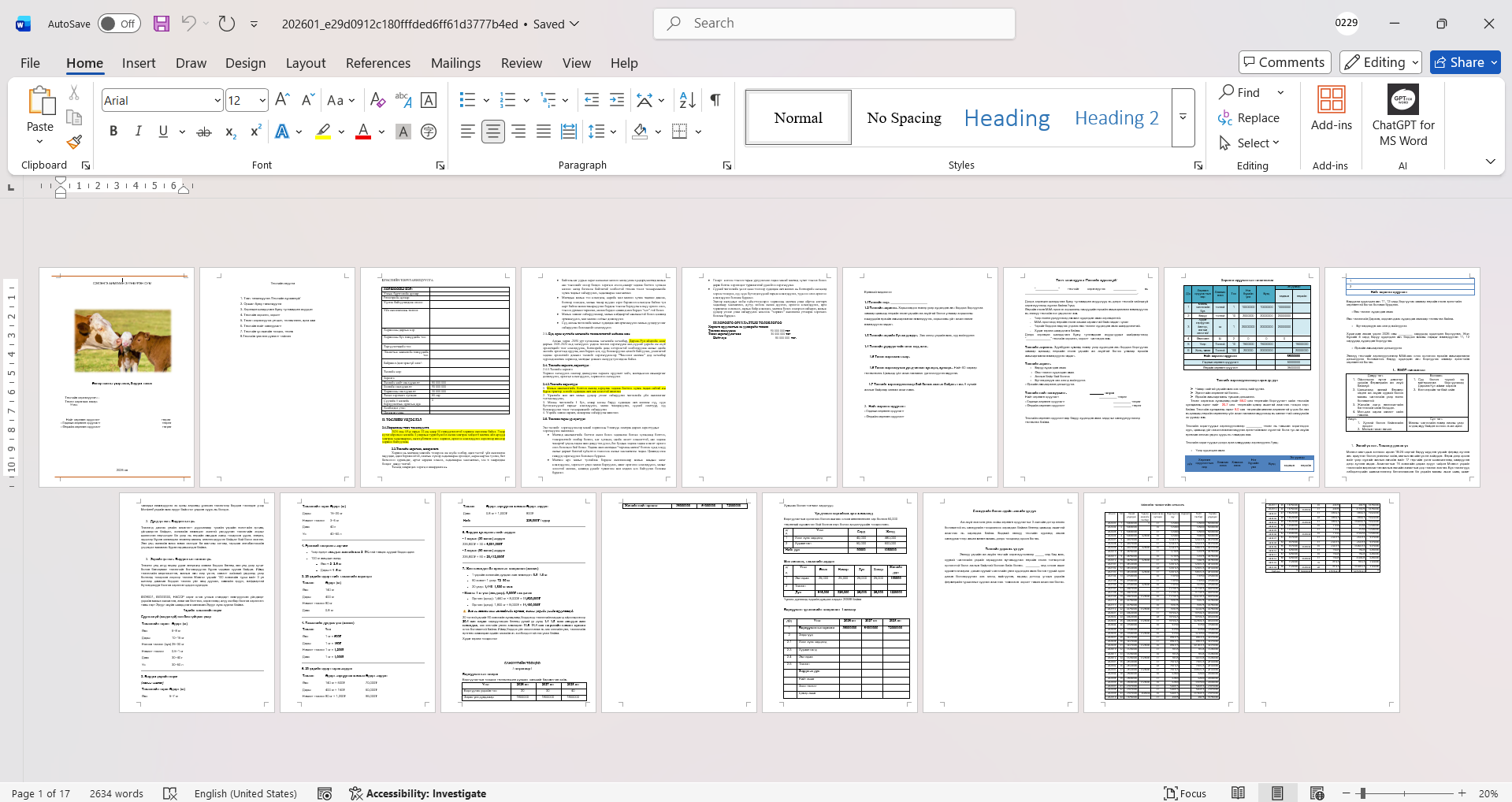Toggle Show/Hide paragraph marks
Image resolution: width=1512 pixels, height=802 pixels.
click(715, 100)
